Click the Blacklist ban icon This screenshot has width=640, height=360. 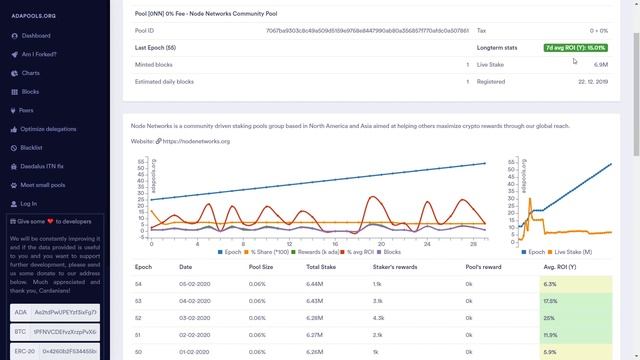click(x=14, y=148)
